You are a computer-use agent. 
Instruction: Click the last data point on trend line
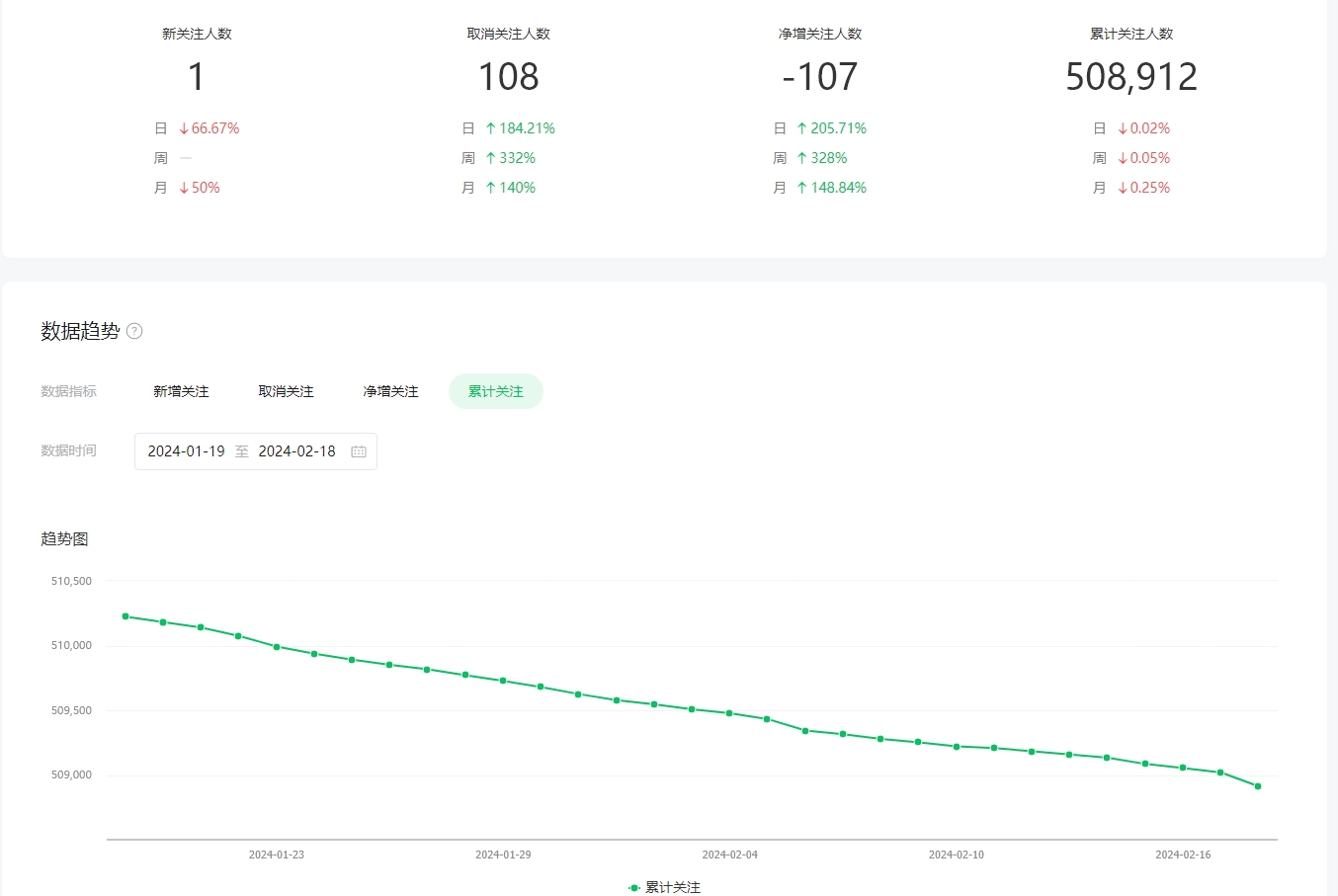(1258, 786)
